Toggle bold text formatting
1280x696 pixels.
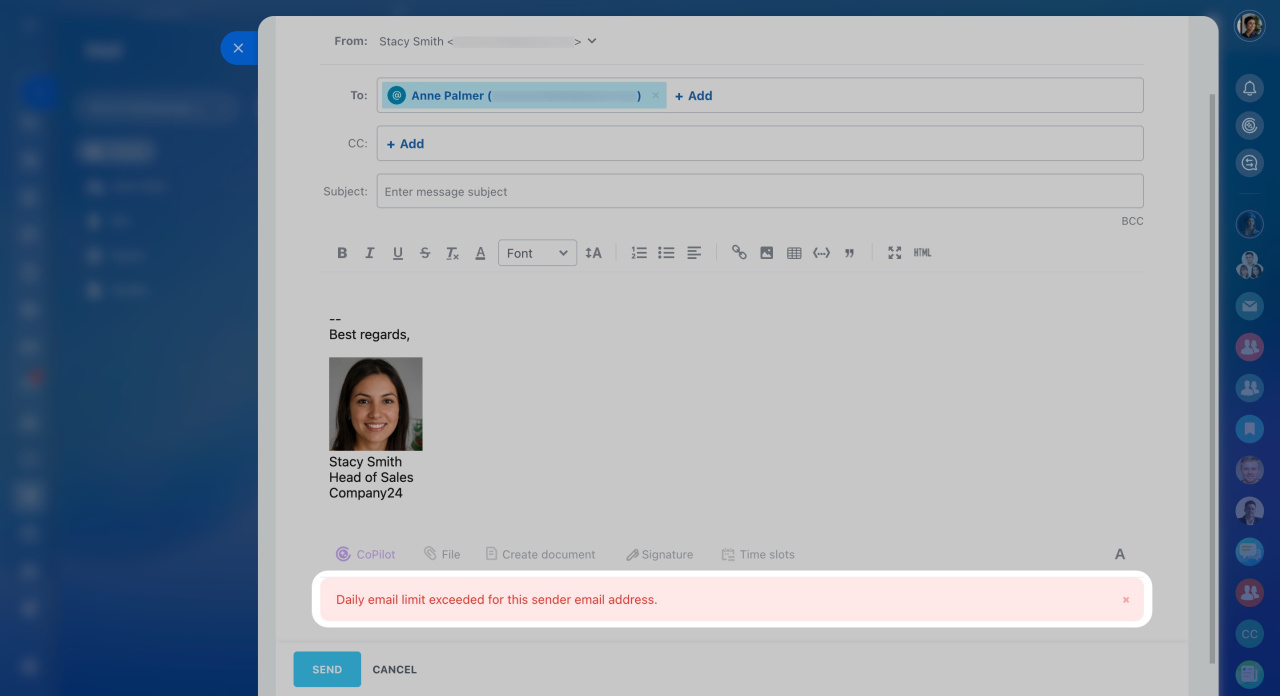pos(342,253)
